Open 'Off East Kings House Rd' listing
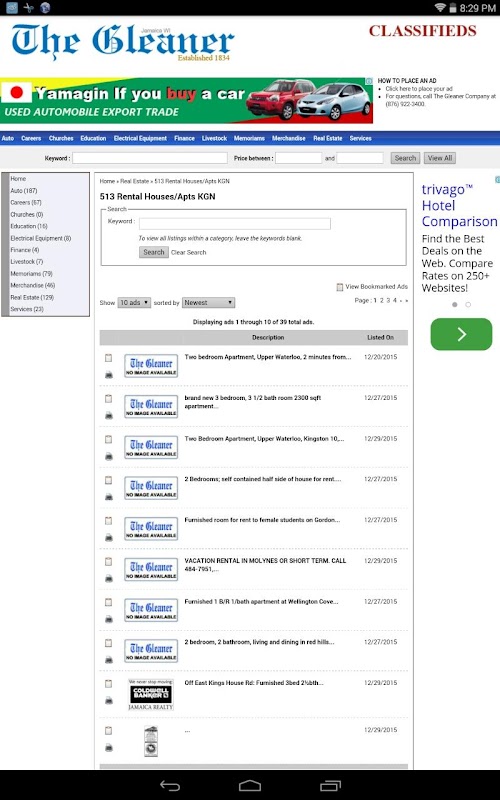Viewport: 500px width, 800px height. click(254, 683)
